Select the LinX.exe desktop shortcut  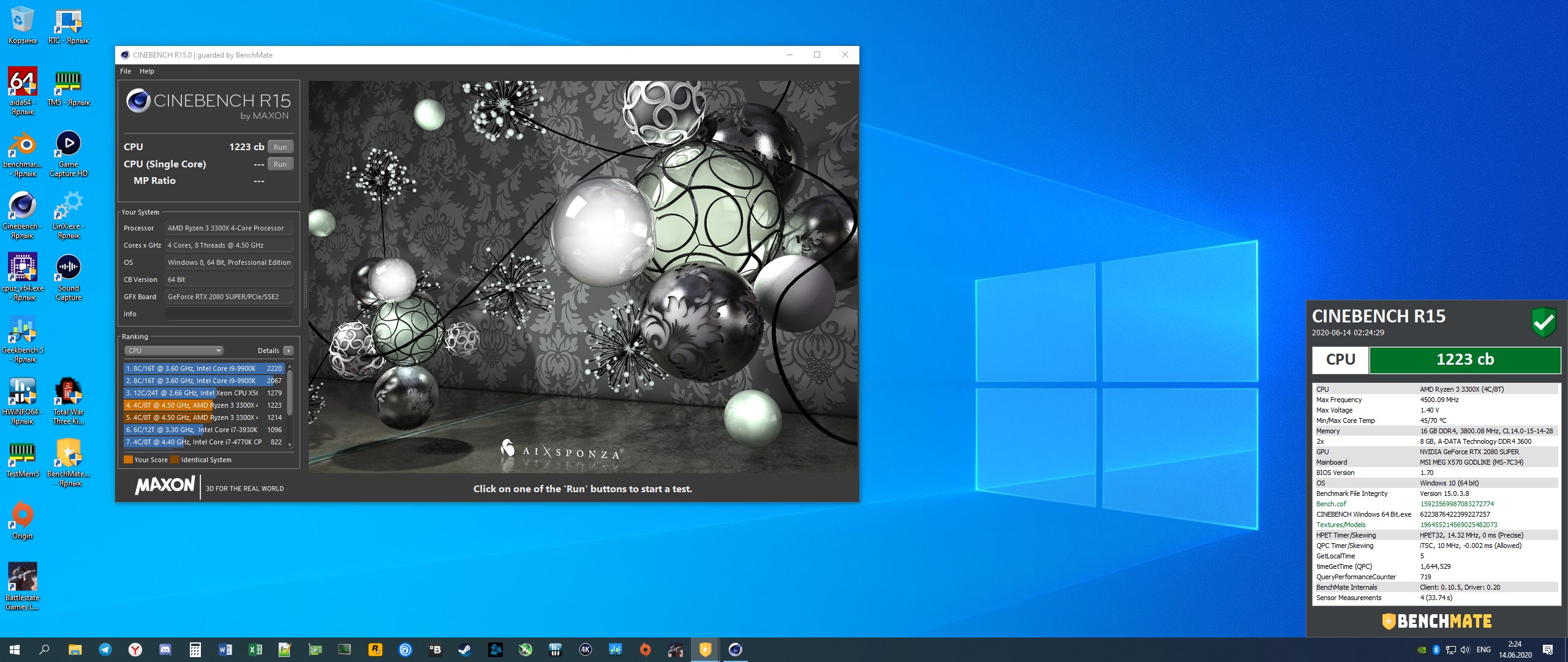click(x=69, y=216)
